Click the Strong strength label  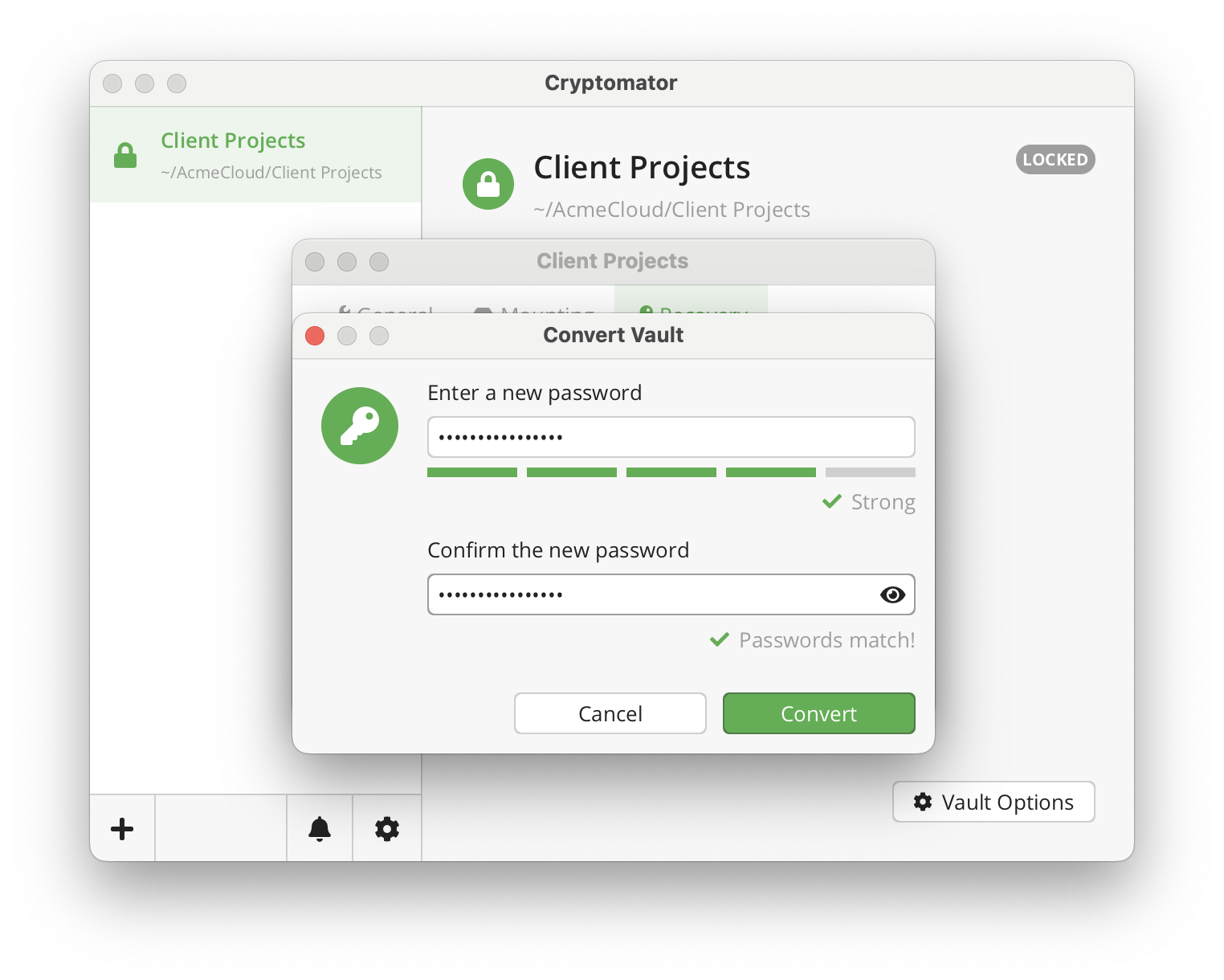click(x=883, y=502)
